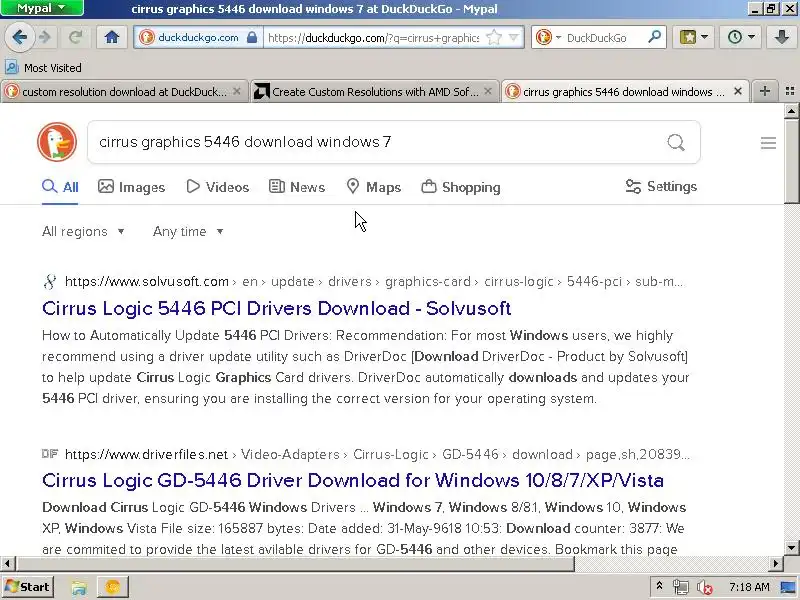Click the padlock site security icon
This screenshot has width=800, height=600.
tap(252, 38)
